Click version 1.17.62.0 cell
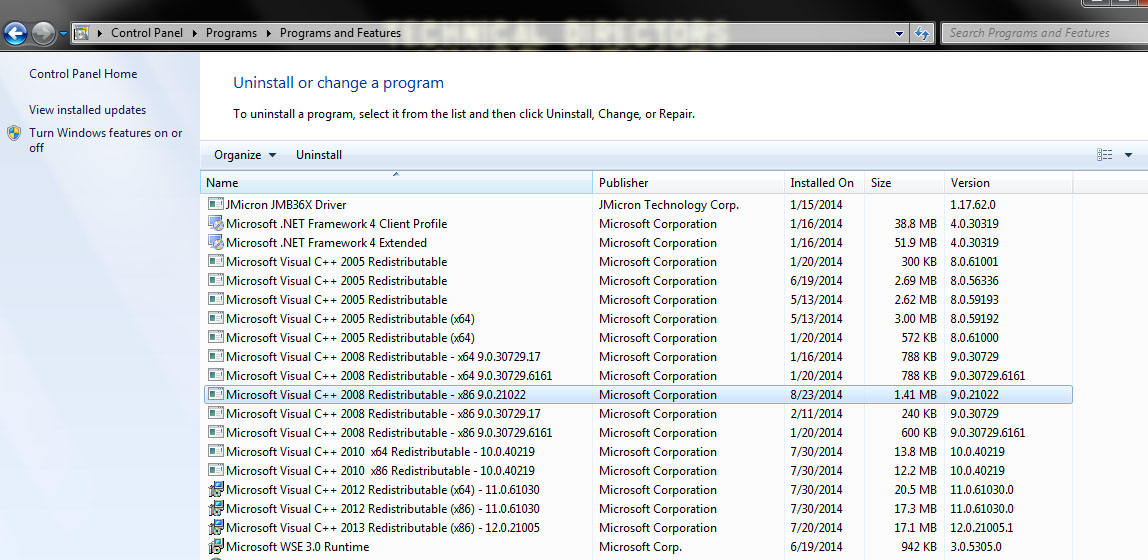Viewport: 1148px width, 560px height. [973, 205]
